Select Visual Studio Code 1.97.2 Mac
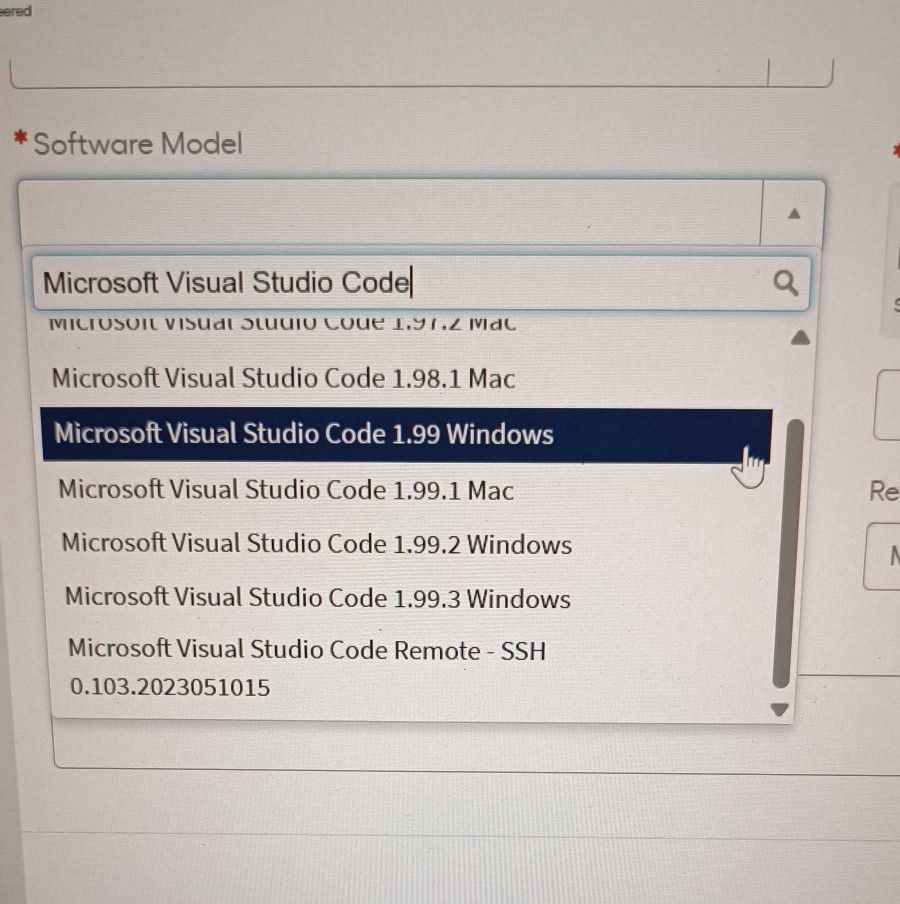 (283, 325)
